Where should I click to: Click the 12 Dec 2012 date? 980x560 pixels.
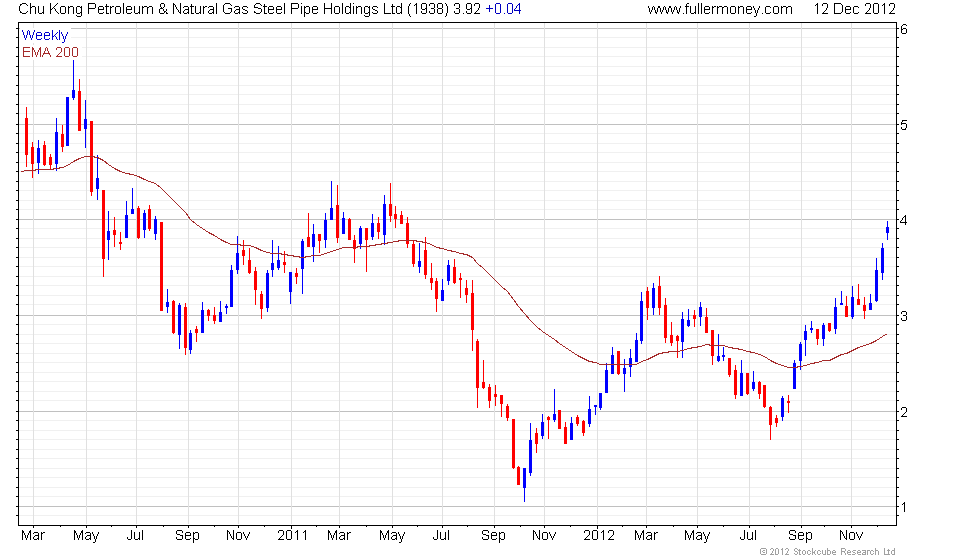click(855, 9)
